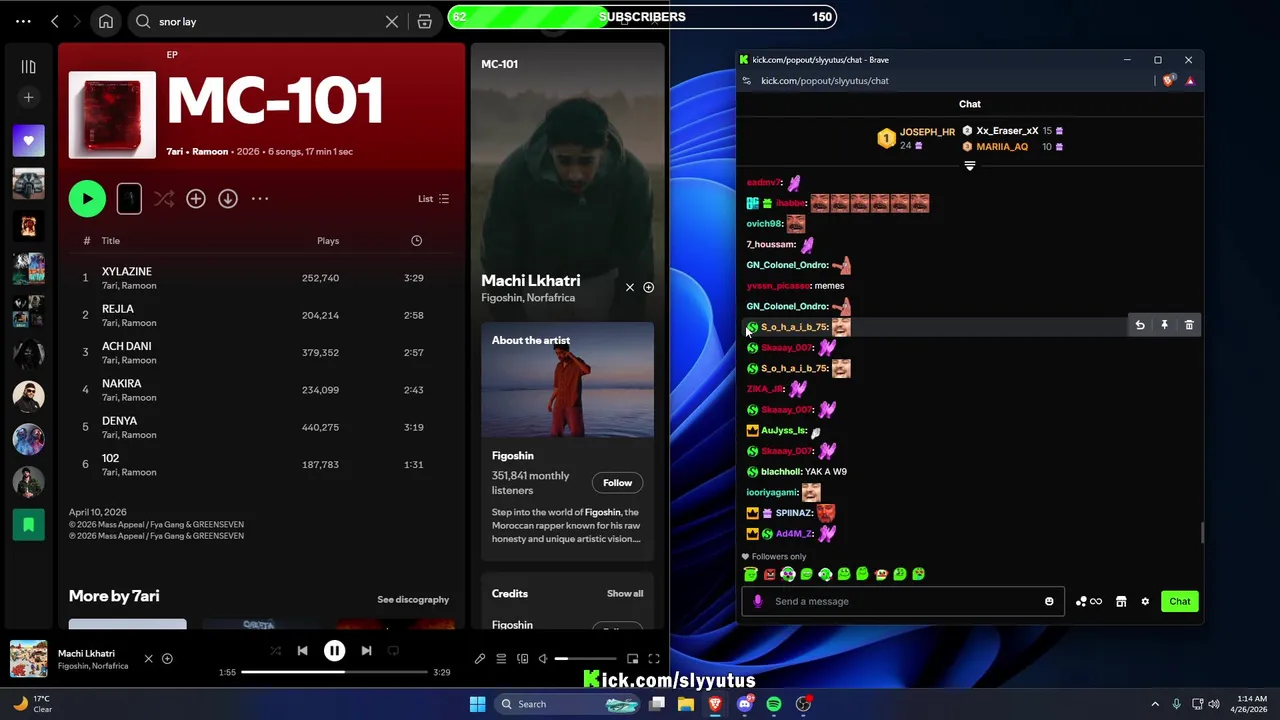Screen dimensions: 1280x720
Task: Enable shuffle for the MC-101 EP
Action: [164, 199]
